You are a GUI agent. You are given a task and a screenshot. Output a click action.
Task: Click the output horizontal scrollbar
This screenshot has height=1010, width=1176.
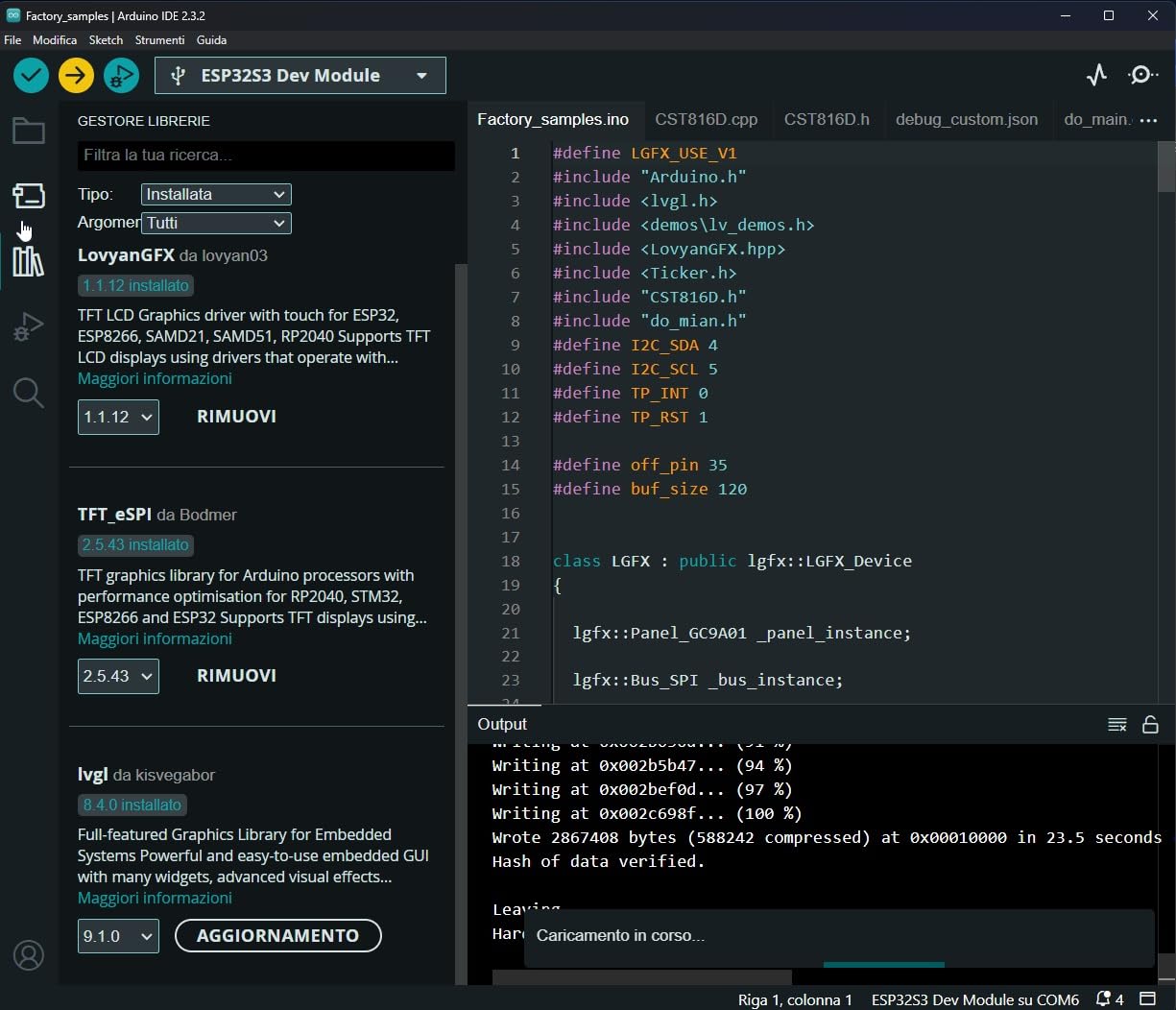[641, 977]
